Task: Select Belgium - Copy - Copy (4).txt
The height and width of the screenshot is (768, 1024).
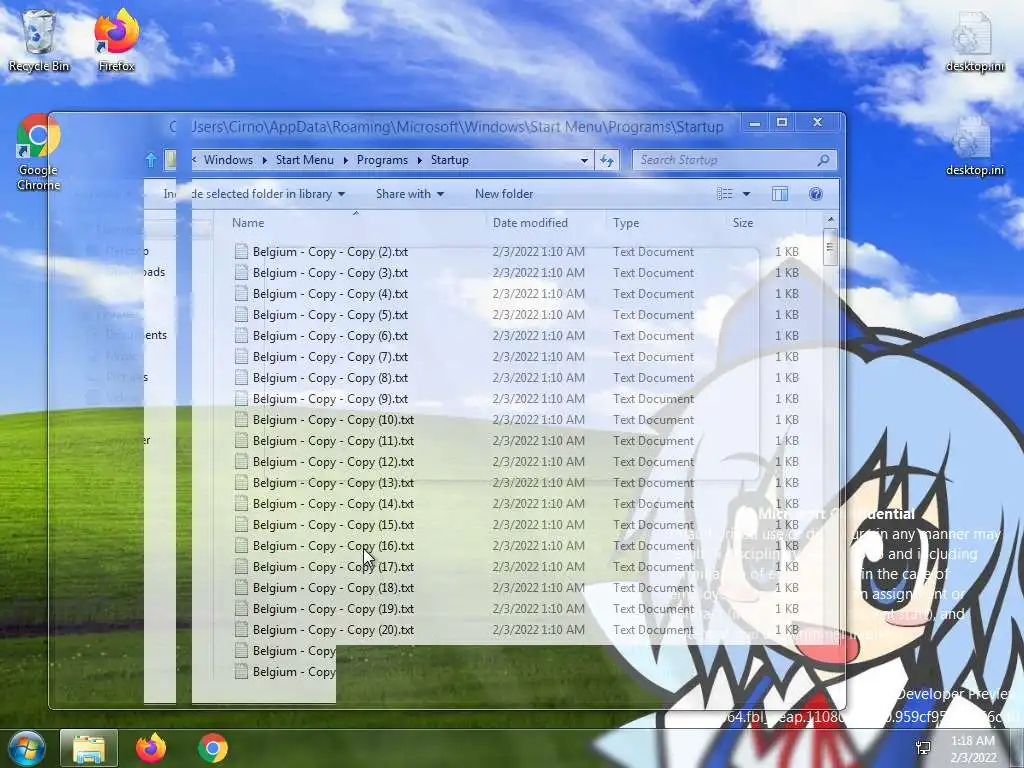Action: (330, 294)
